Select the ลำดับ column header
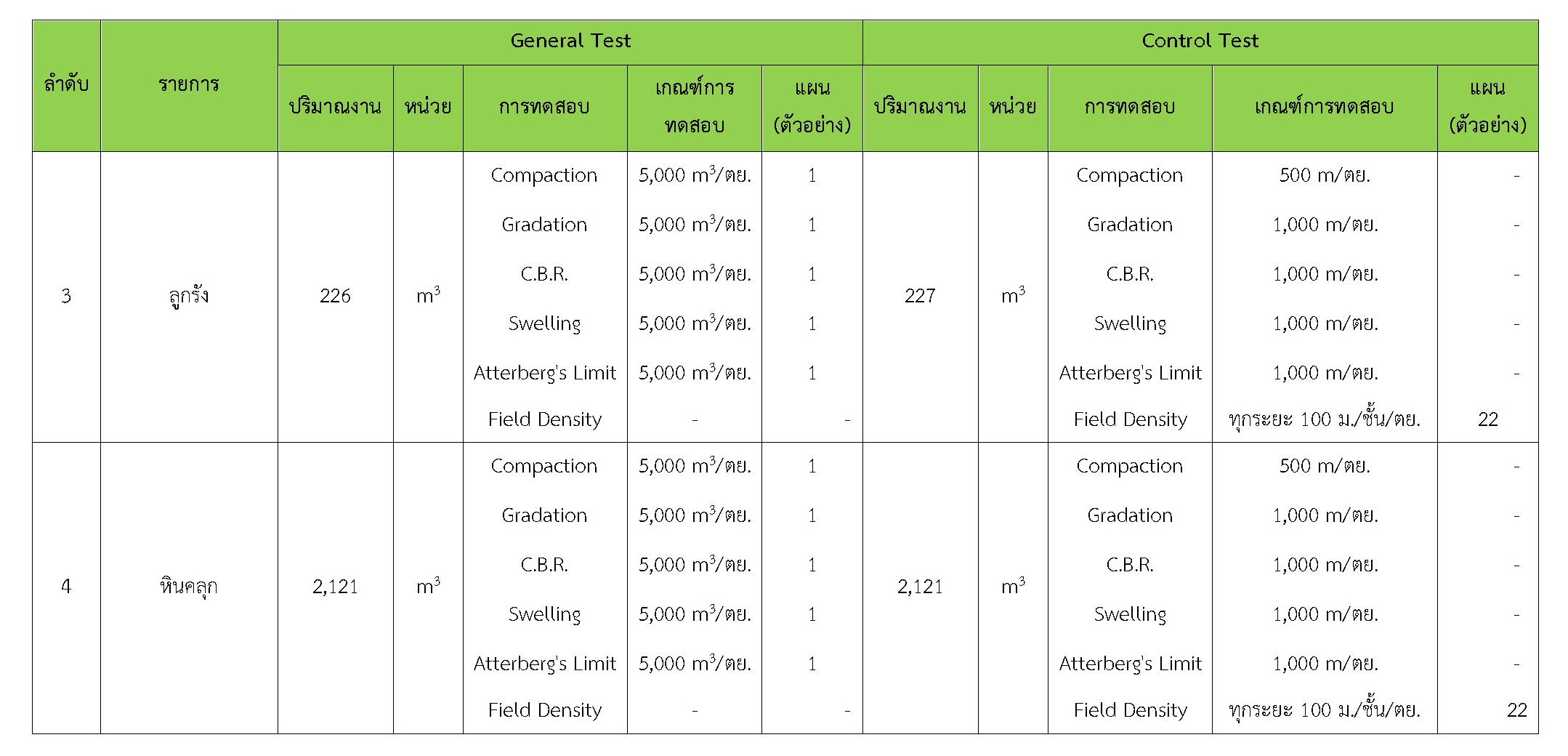 coord(66,85)
